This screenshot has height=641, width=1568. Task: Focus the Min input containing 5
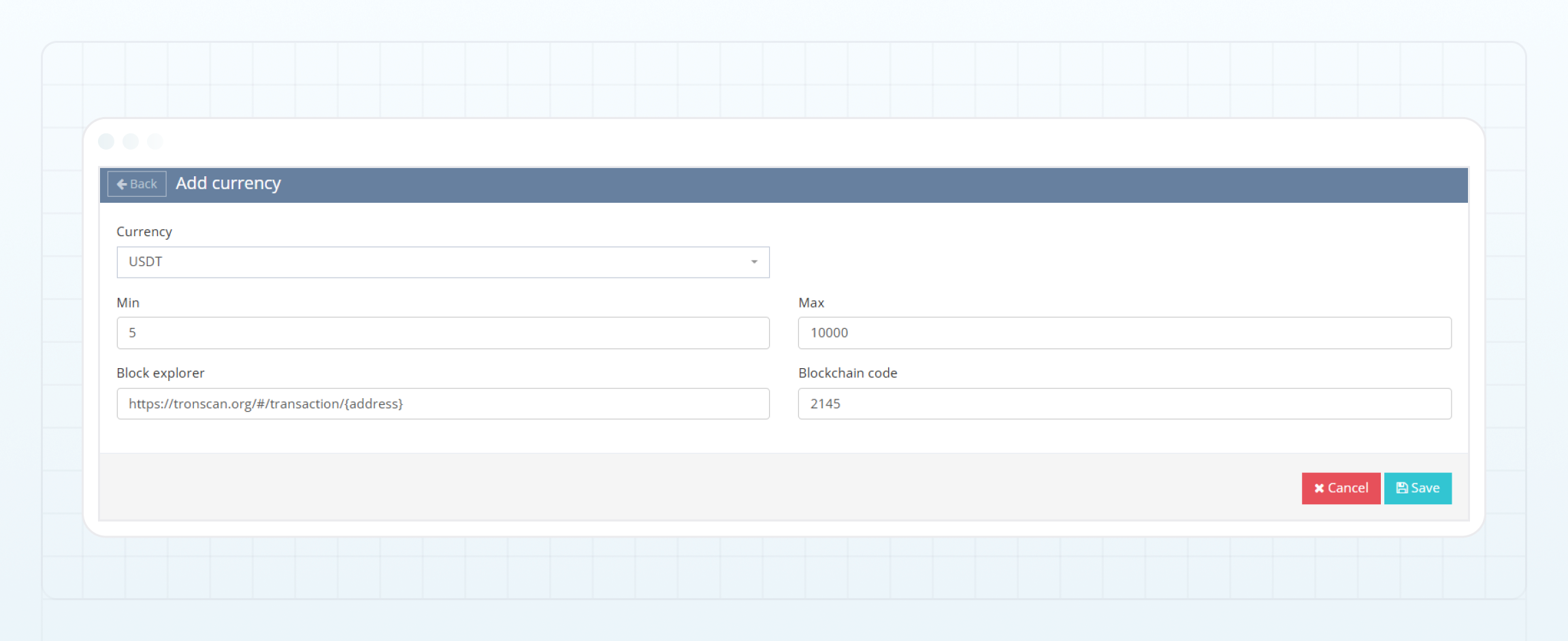(442, 333)
